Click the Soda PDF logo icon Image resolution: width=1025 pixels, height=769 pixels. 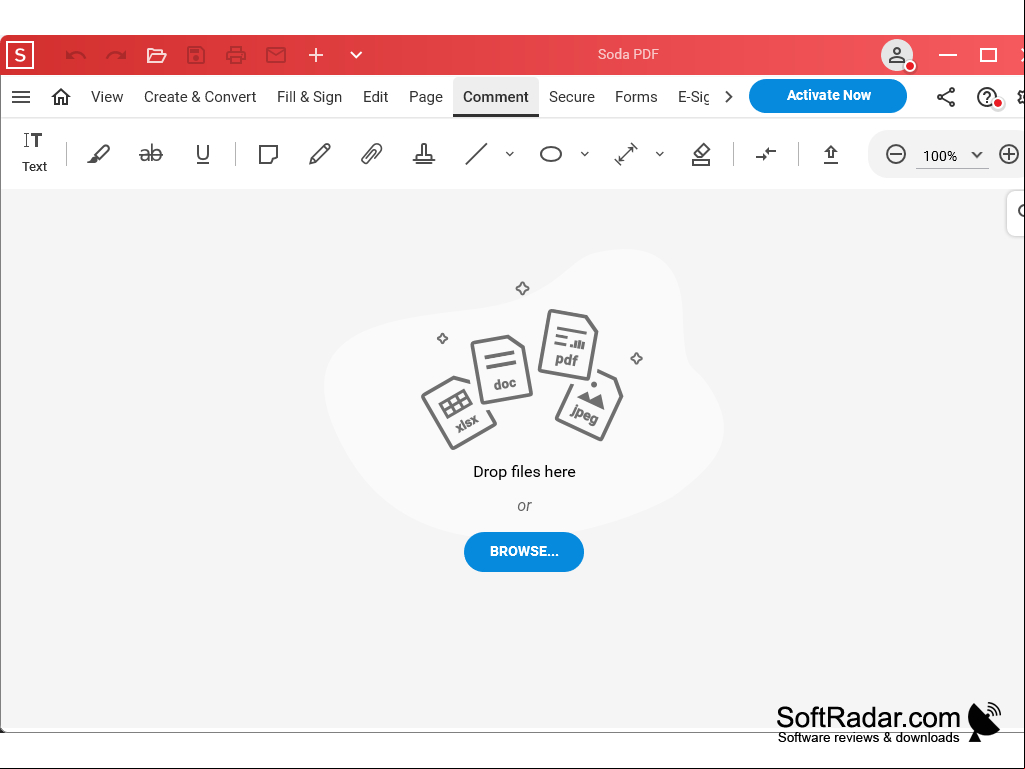click(x=20, y=55)
